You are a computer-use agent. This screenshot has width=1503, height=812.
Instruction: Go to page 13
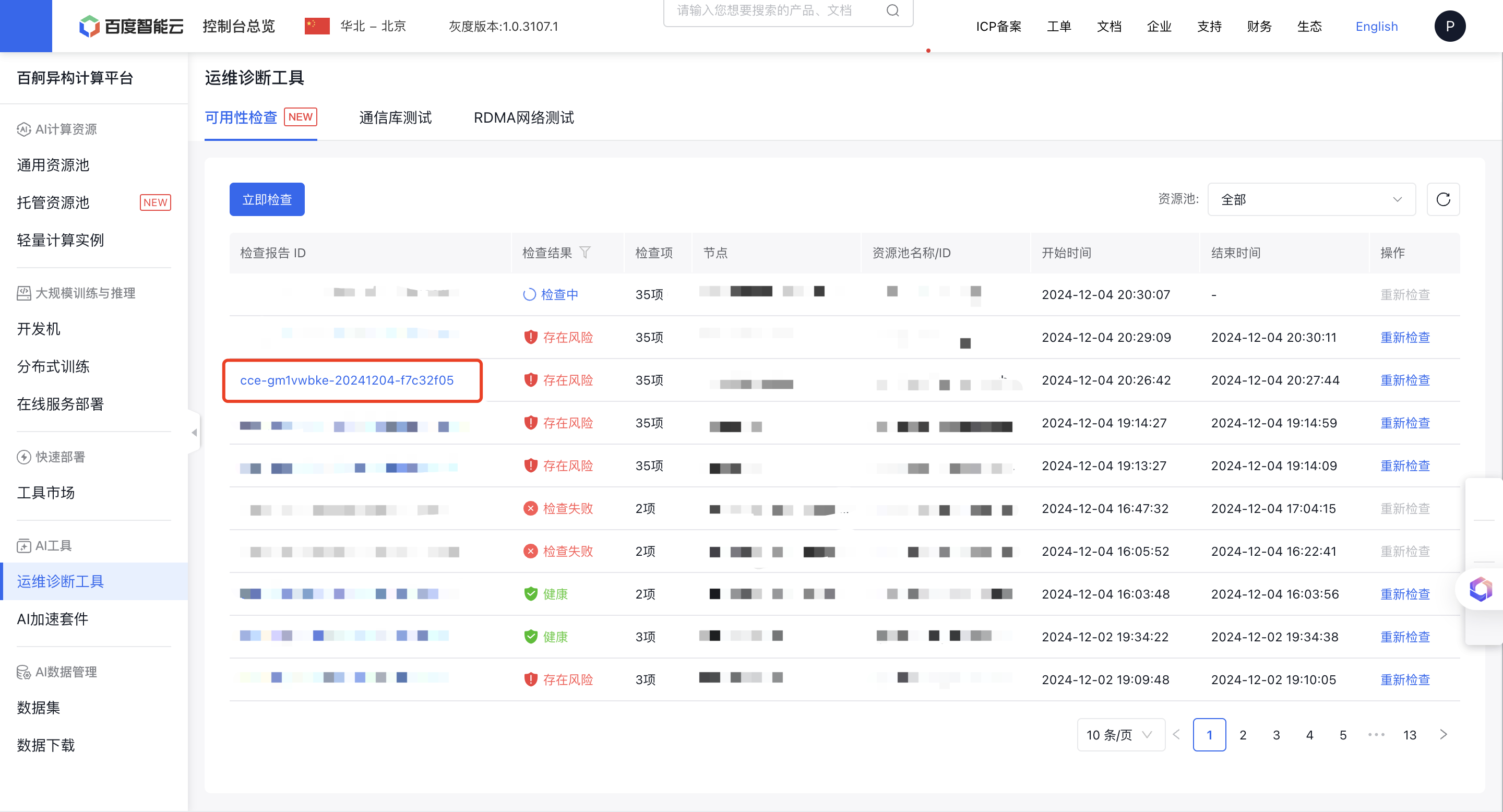tap(1410, 735)
